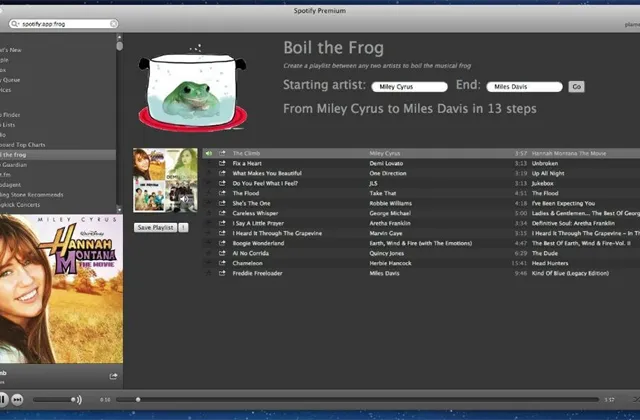The width and height of the screenshot is (640, 420).
Task: Click sidebar scroll-down arrow
Action: 119,210
